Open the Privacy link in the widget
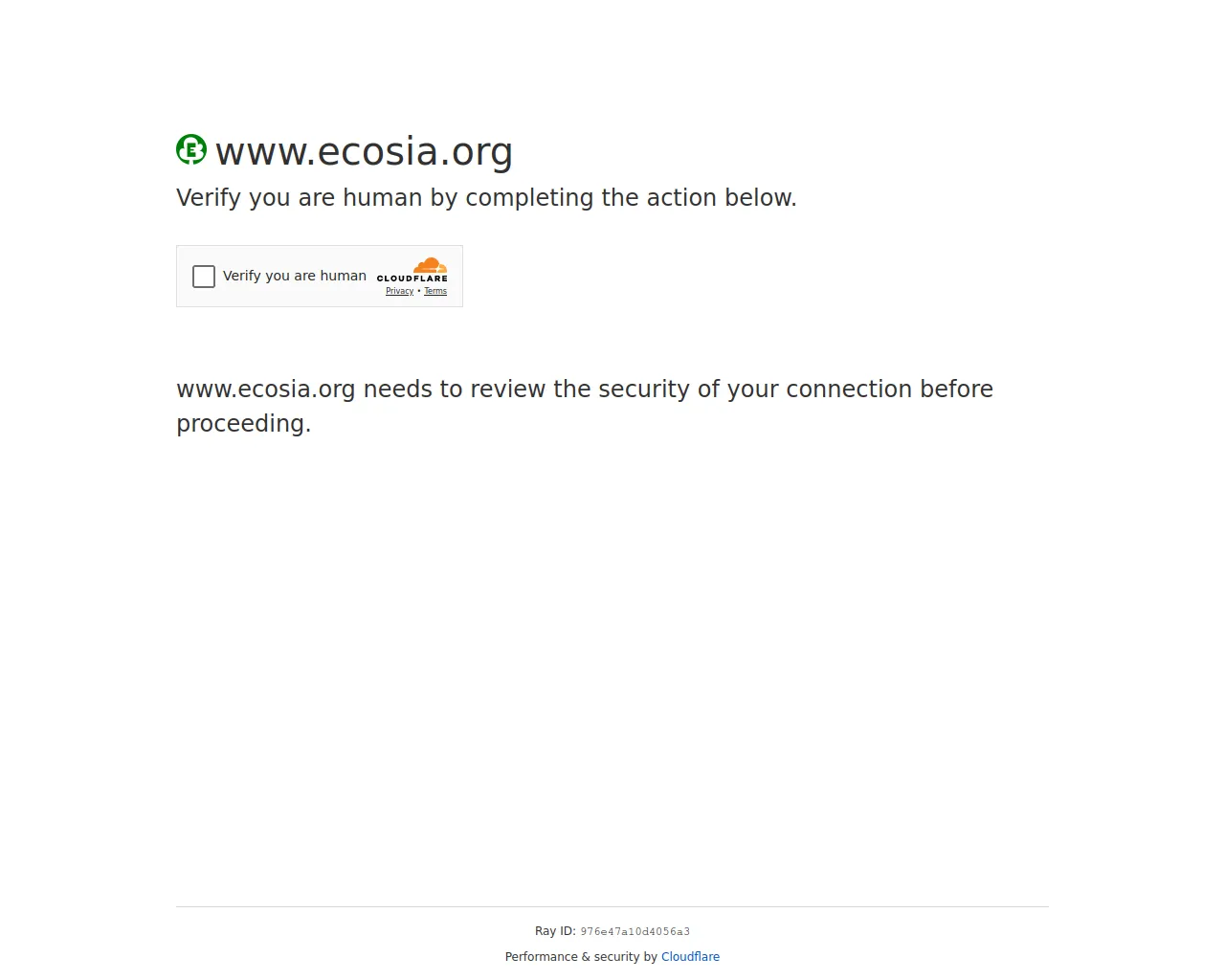The width and height of the screenshot is (1225, 980). (400, 291)
